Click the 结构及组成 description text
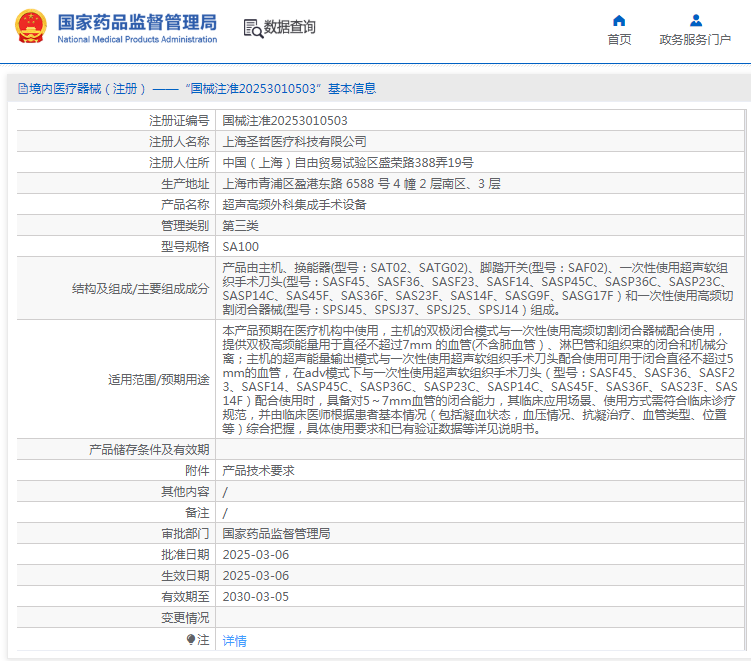This screenshot has height=661, width=751. [478, 288]
